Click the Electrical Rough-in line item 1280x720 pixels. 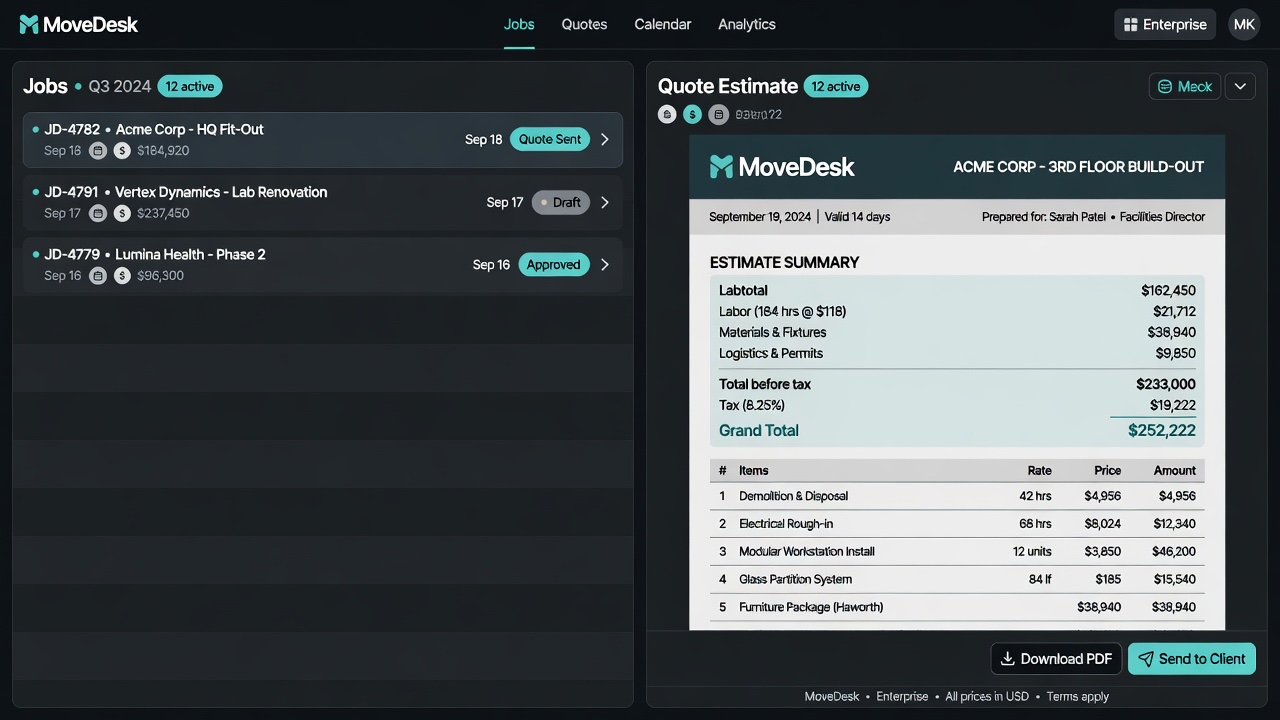(x=957, y=524)
